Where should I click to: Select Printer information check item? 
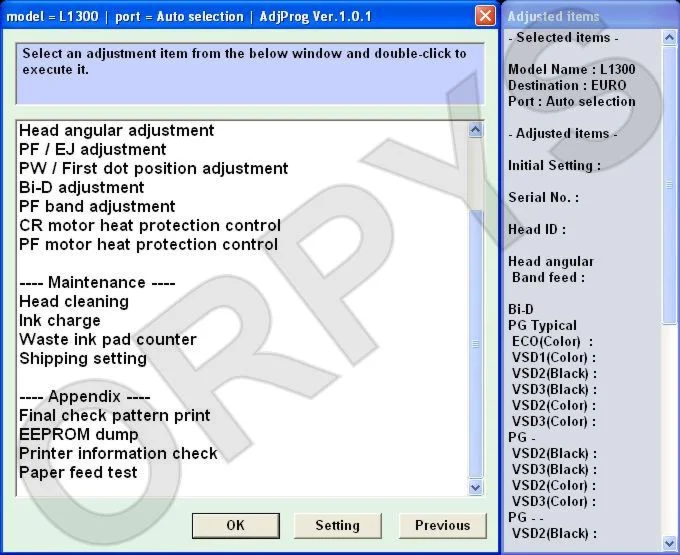pyautogui.click(x=118, y=454)
